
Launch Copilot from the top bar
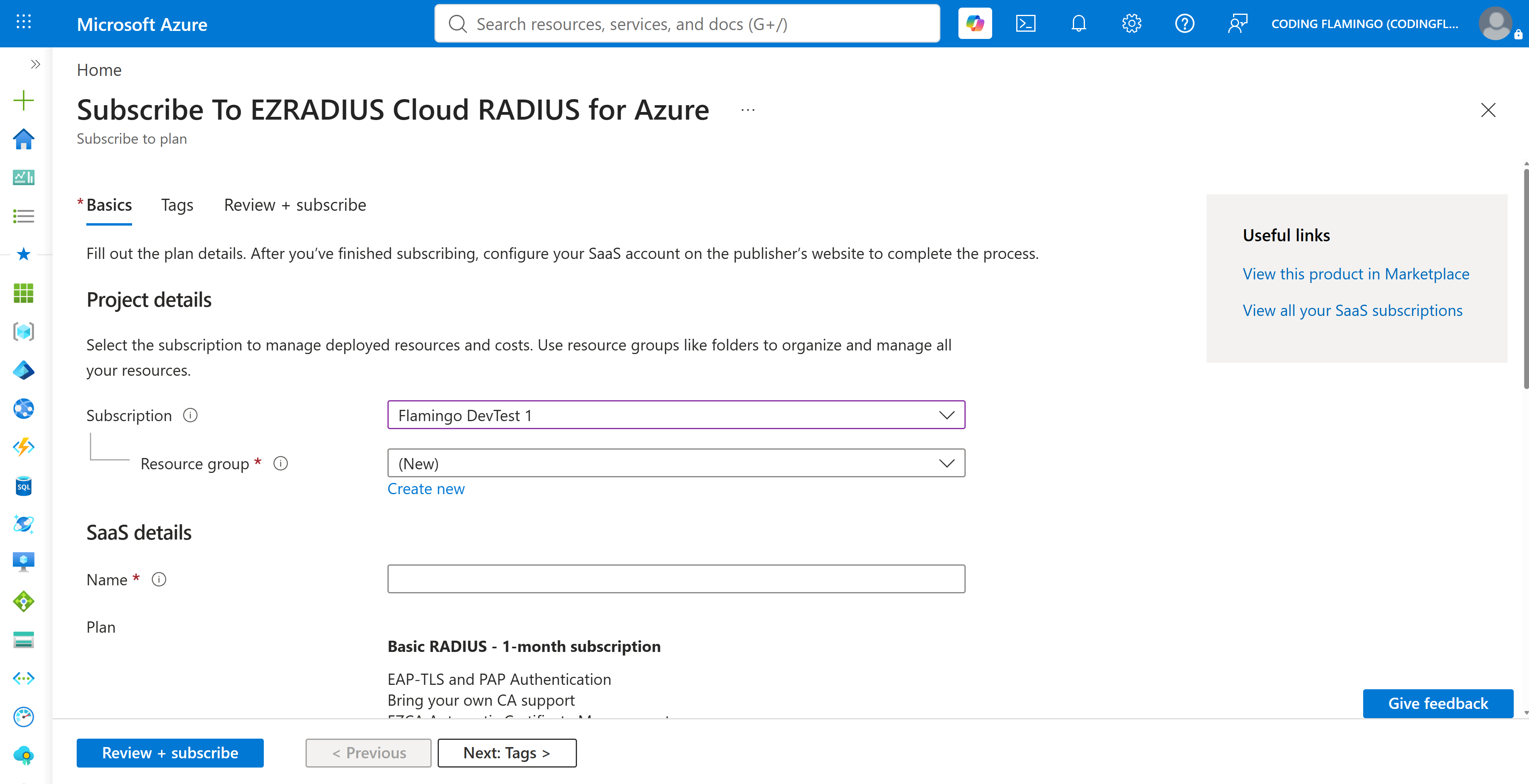click(974, 24)
